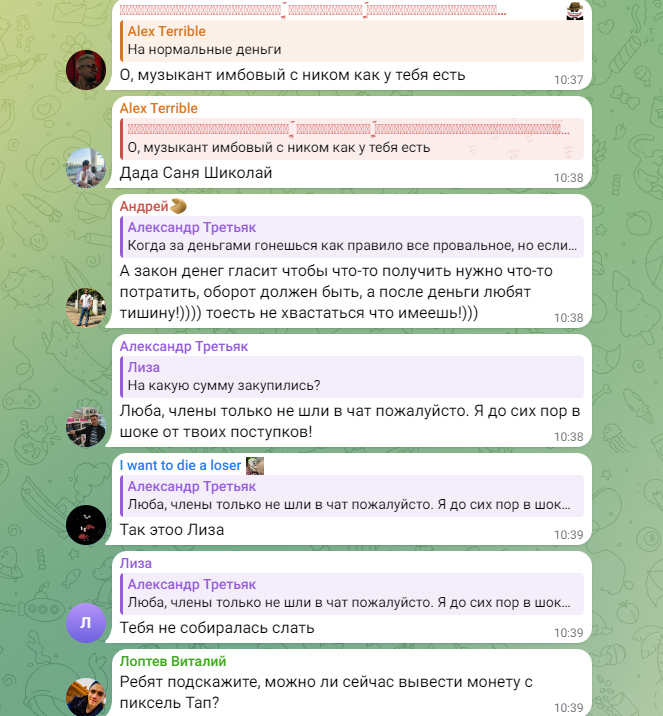Viewport: 663px width, 716px height.
Task: Open Андрей's avatar photo
Action: click(x=86, y=307)
